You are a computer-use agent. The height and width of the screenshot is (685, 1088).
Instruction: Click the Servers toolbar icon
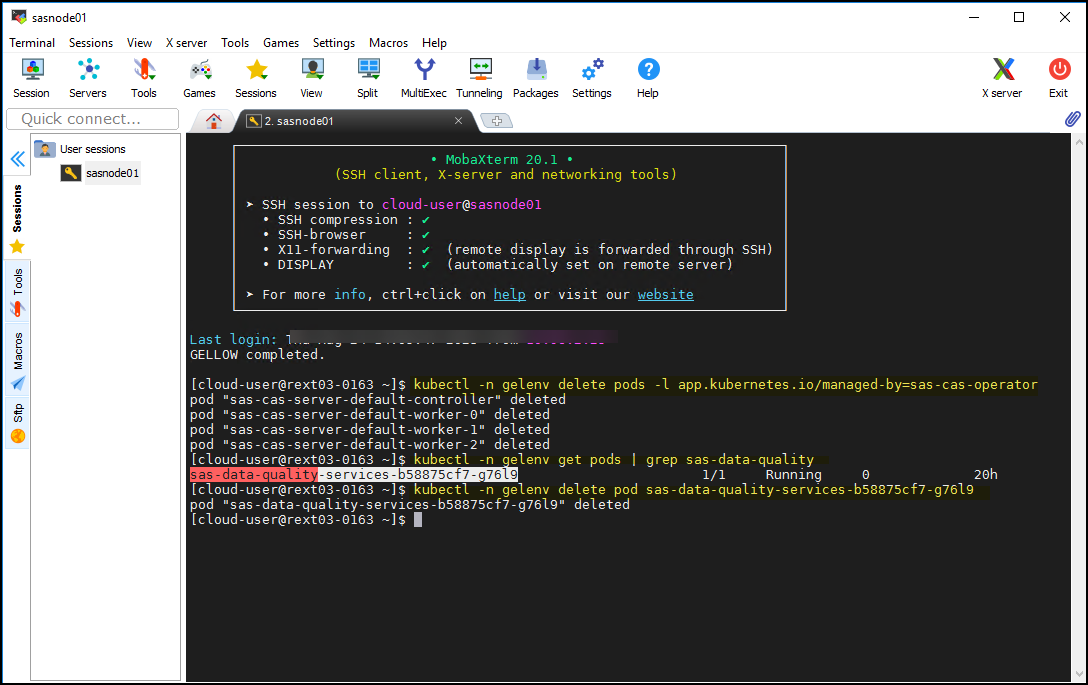point(87,72)
